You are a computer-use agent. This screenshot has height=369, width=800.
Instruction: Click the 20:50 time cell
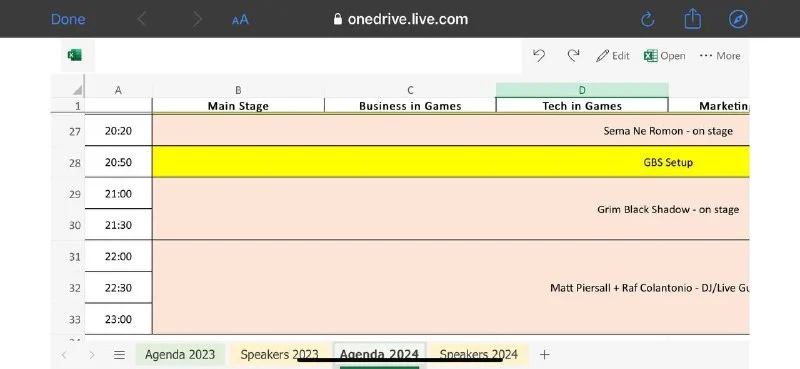pyautogui.click(x=118, y=162)
